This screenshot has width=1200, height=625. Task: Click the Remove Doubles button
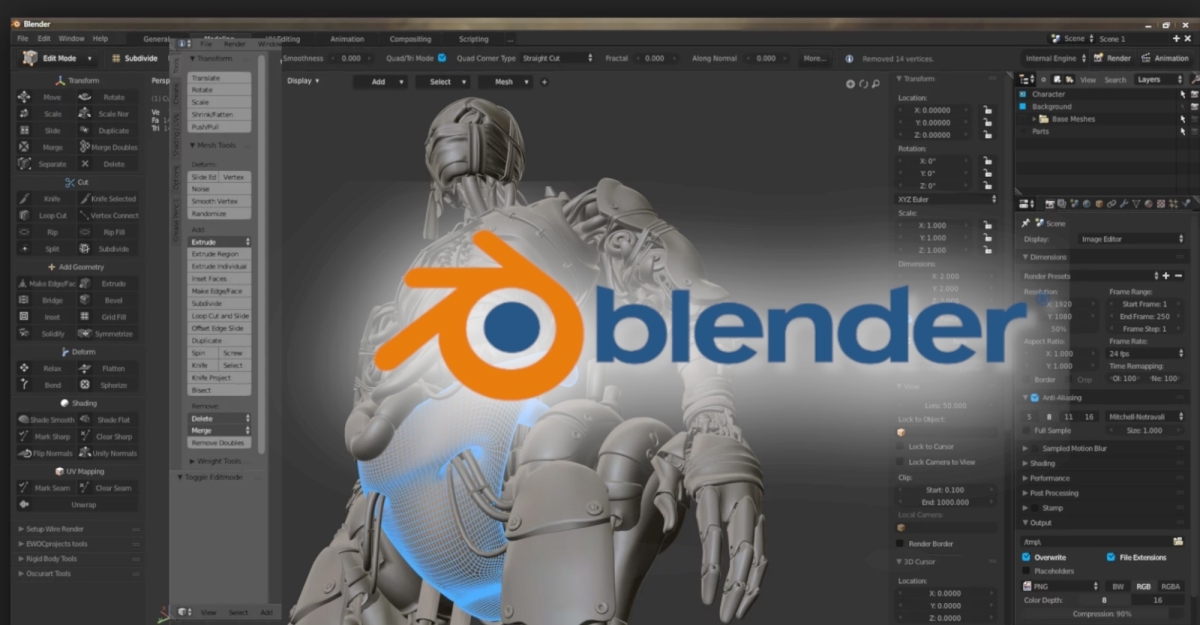tap(220, 442)
